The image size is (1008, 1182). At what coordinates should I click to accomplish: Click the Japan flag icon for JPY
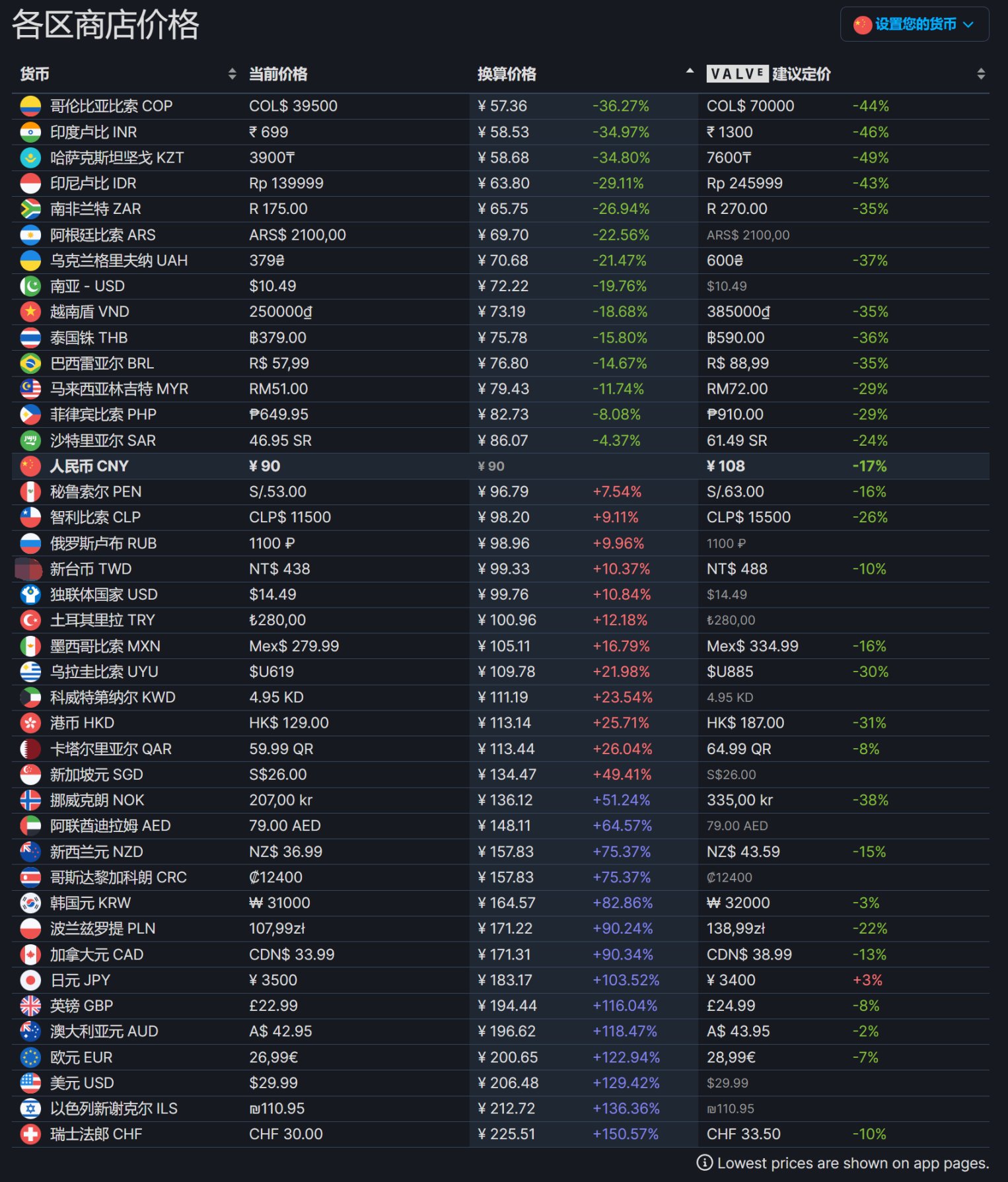(x=30, y=981)
